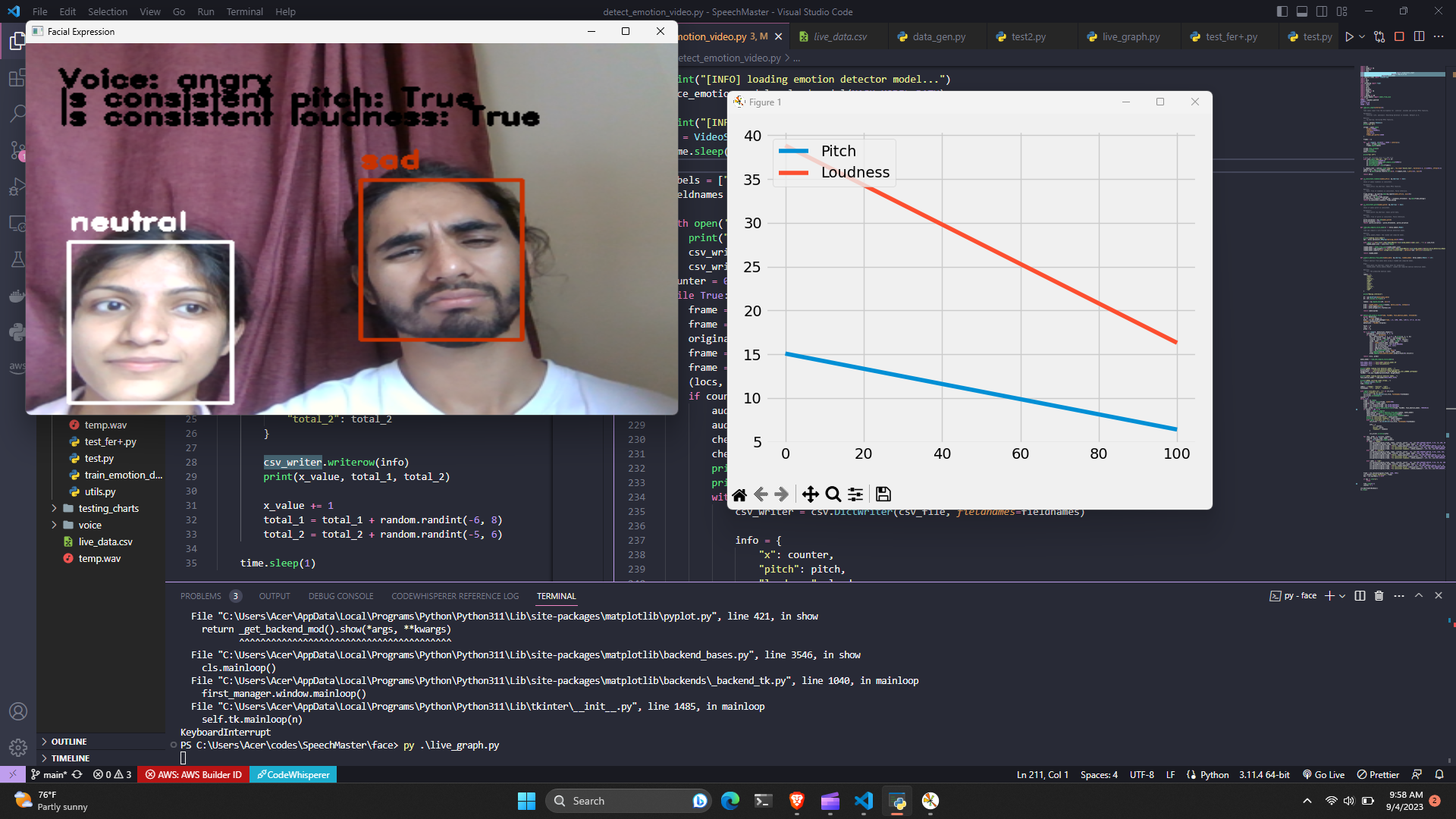Open the new terminal profile dropdown arrow

[x=1342, y=596]
